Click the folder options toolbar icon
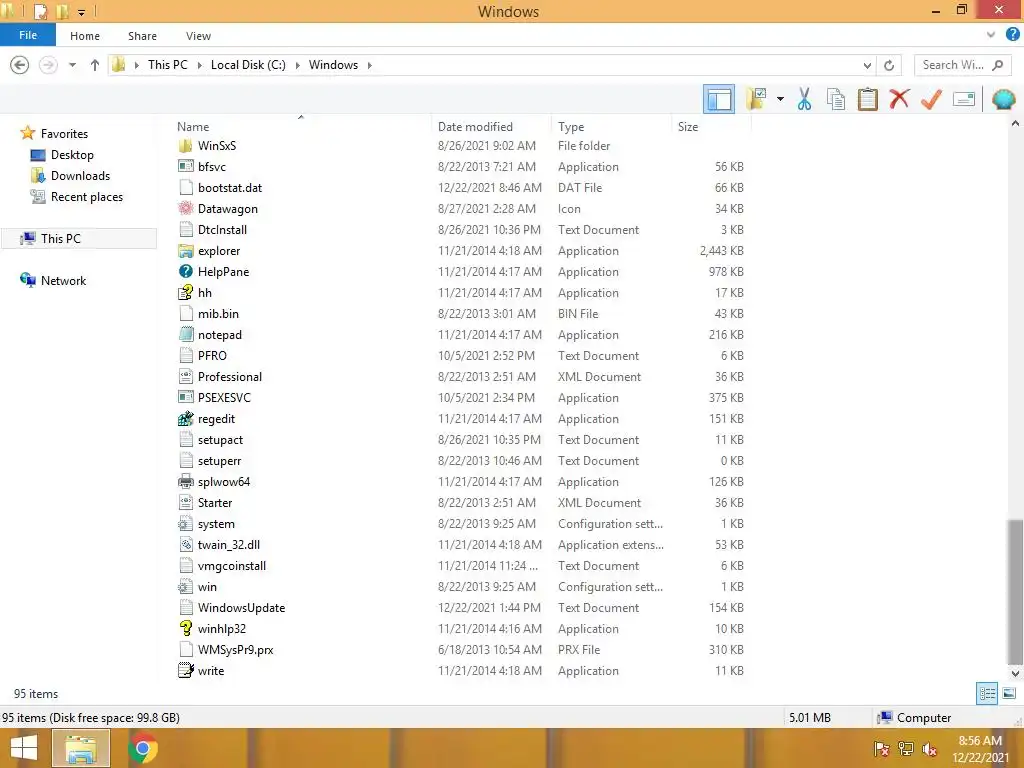Image resolution: width=1024 pixels, height=768 pixels. 756,99
